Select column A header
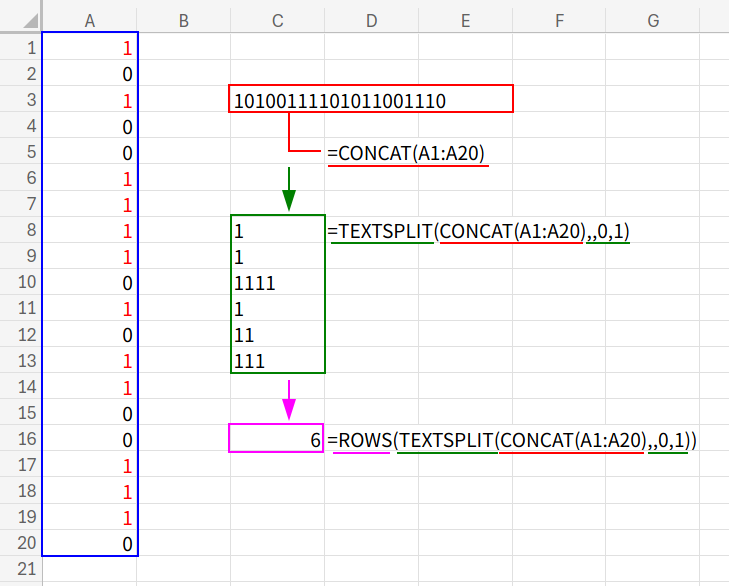 pyautogui.click(x=90, y=18)
